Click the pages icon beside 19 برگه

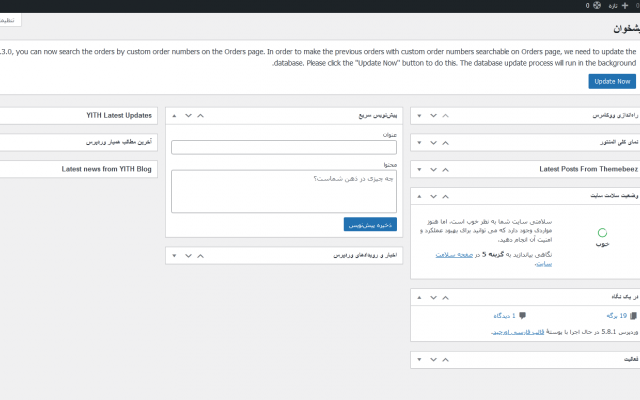pyautogui.click(x=633, y=316)
